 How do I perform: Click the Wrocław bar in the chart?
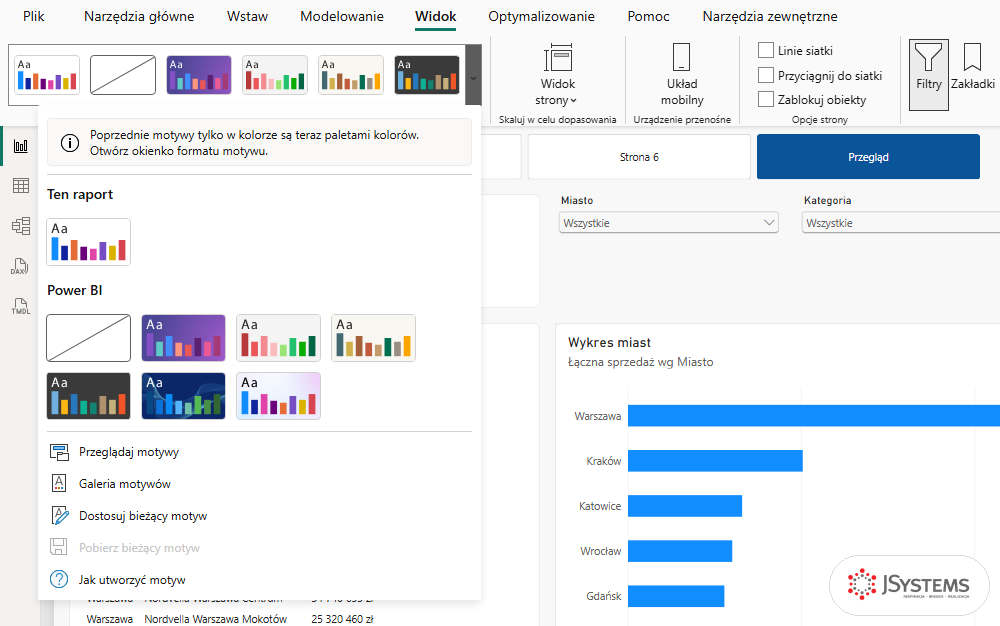pyautogui.click(x=680, y=551)
